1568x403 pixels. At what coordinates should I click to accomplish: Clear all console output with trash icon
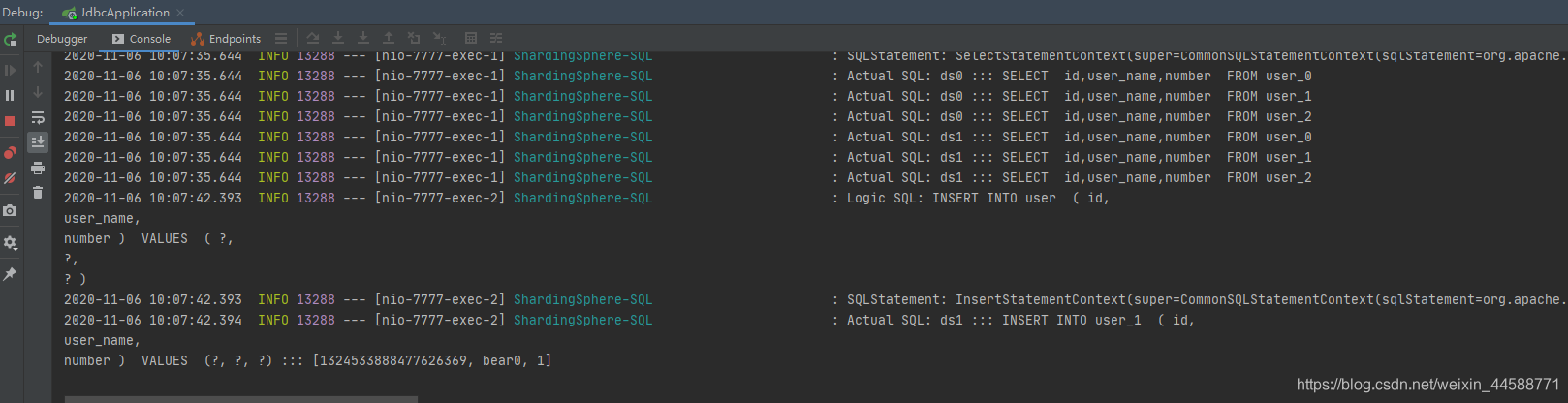pos(38,193)
